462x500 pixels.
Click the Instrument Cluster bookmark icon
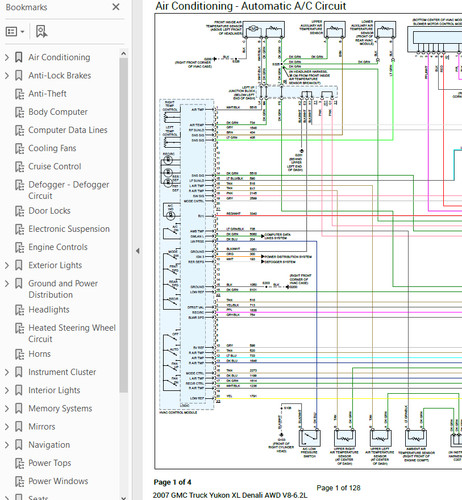pyautogui.click(x=19, y=372)
